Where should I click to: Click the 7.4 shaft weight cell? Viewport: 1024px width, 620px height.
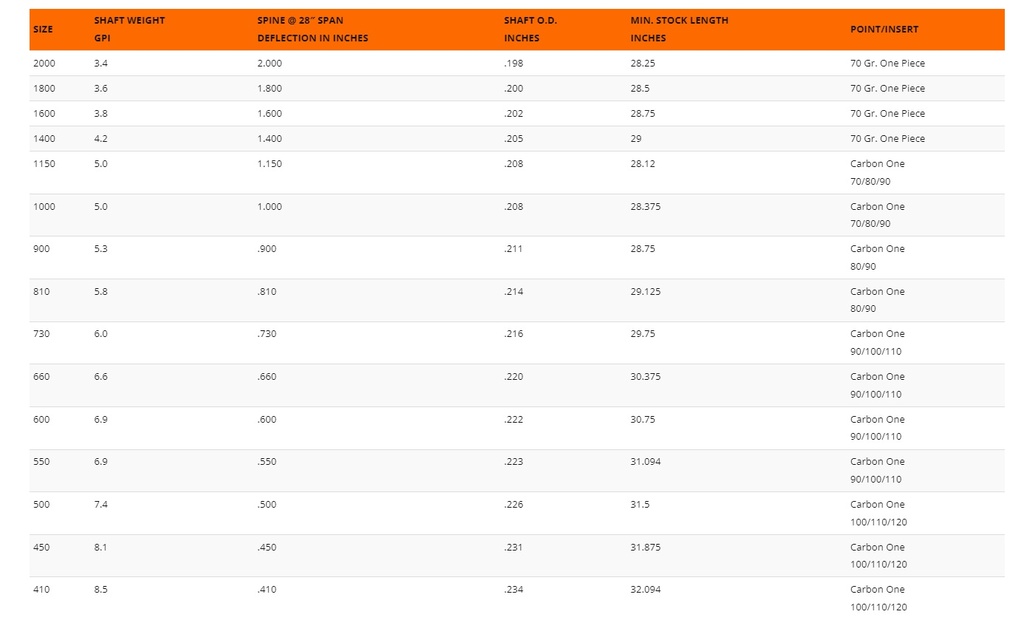click(101, 504)
